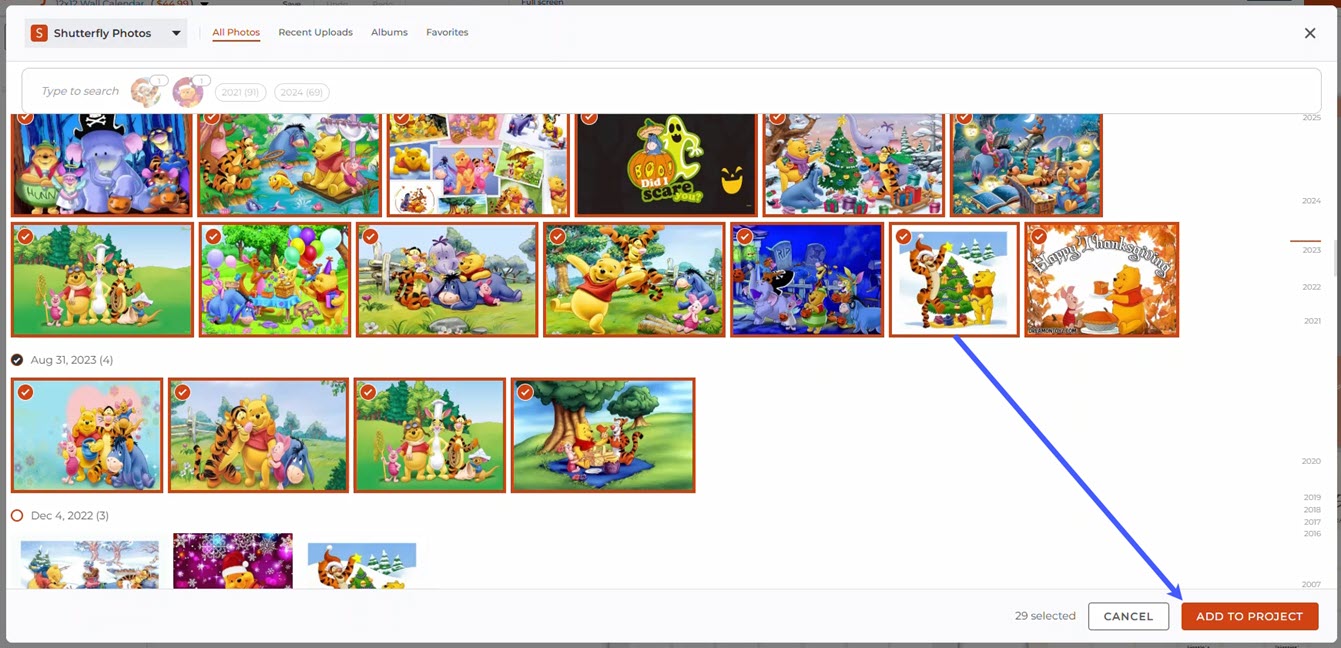Jump to 2022 on the timeline

pyautogui.click(x=1311, y=287)
